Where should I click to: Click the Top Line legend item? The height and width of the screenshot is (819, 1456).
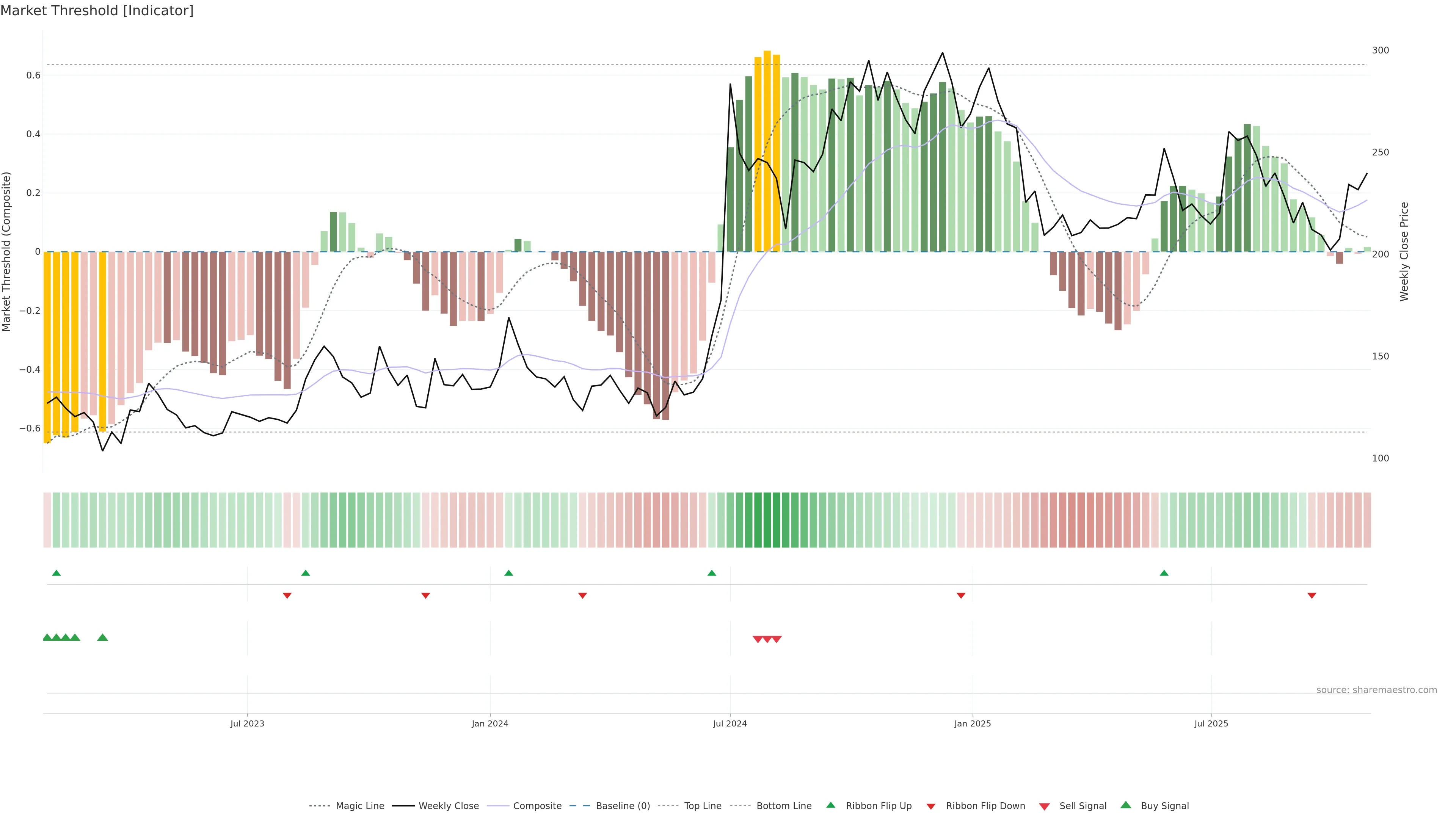[703, 806]
